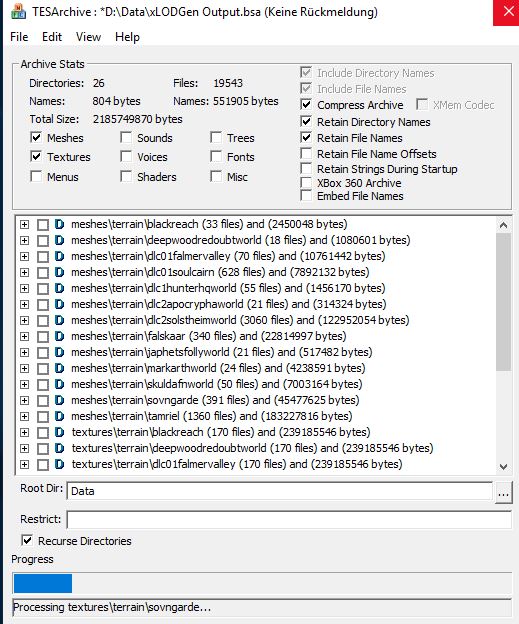The image size is (519, 624).
Task: Click the D icon beside meshes\terrain\sovngarde
Action: (x=59, y=400)
